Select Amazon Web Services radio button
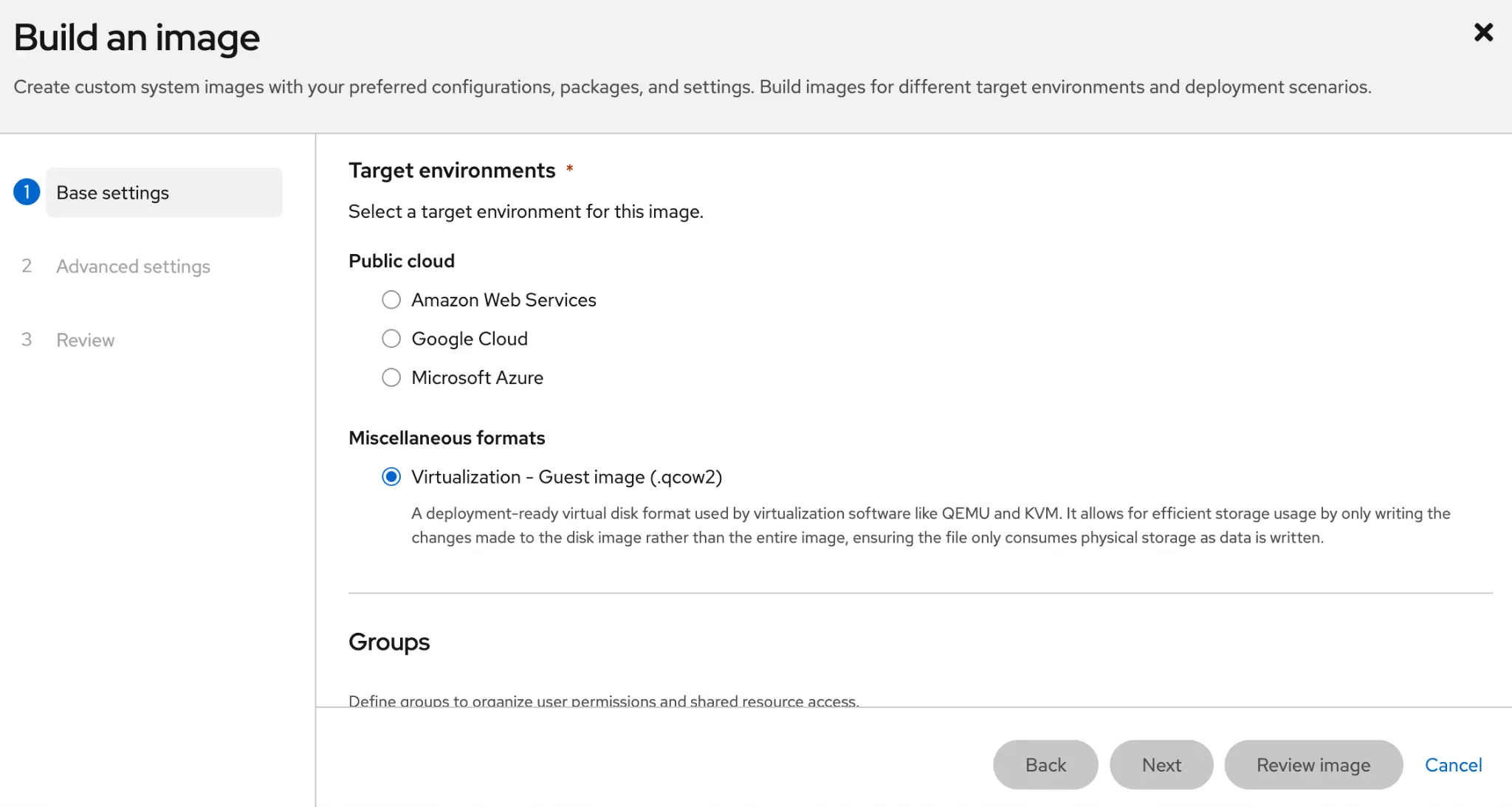Screen dimensions: 1512x807 click(x=391, y=300)
